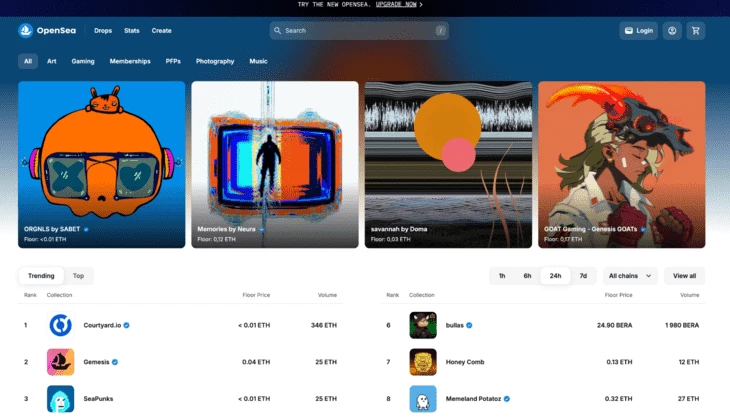730x418 pixels.
Task: Click the slash shortcut key badge
Action: pos(440,31)
